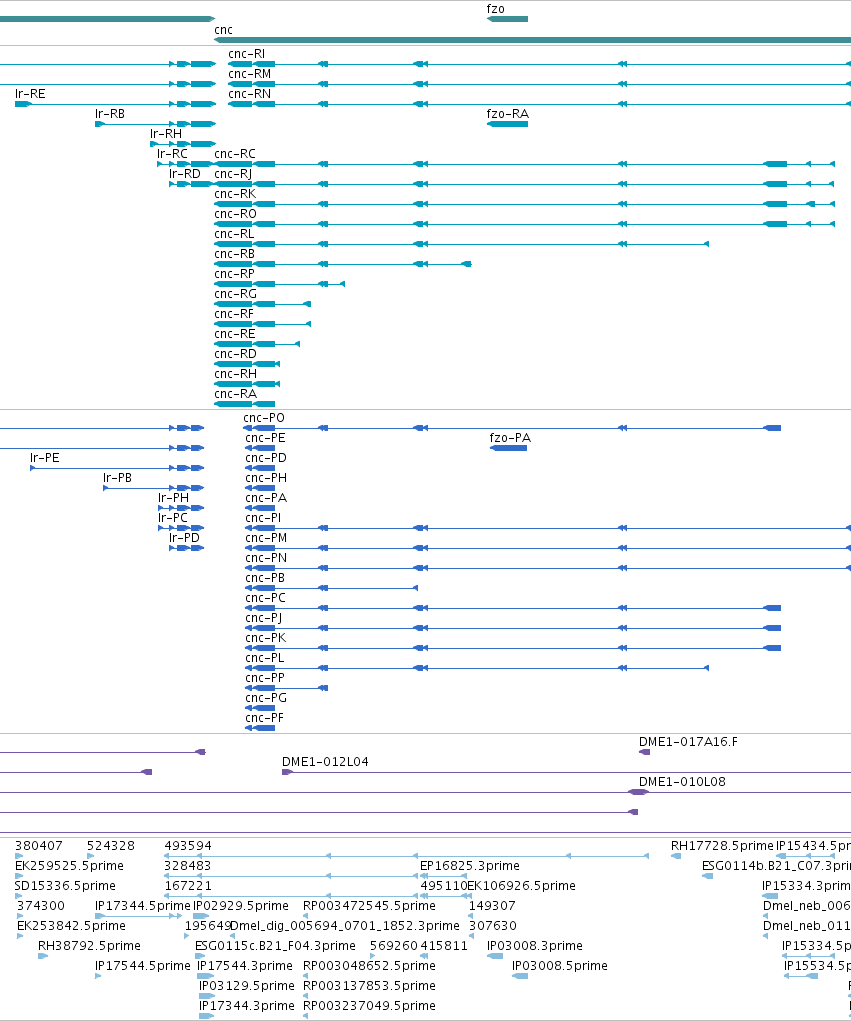This screenshot has width=851, height=1021.
Task: Click the cnc-RB transcript label
Action: pyautogui.click(x=235, y=254)
